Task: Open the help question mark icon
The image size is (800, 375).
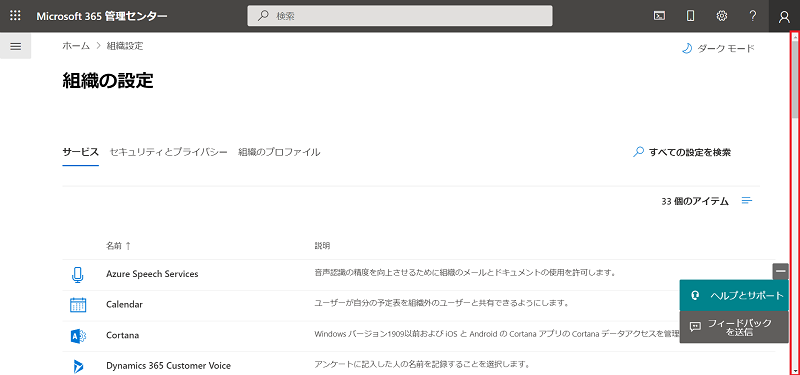Action: (753, 16)
